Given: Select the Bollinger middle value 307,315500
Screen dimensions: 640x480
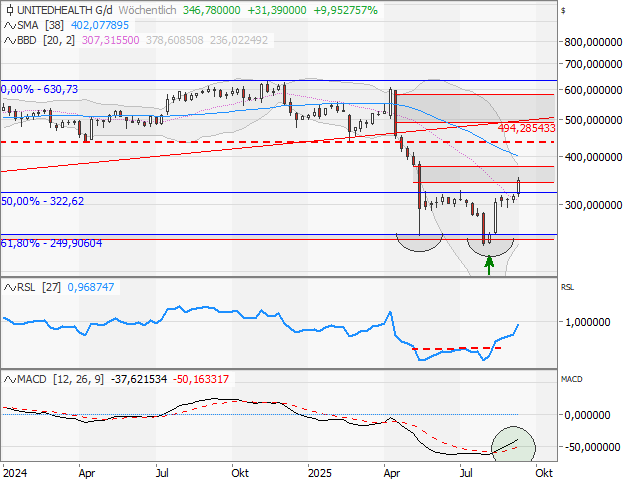Looking at the screenshot, I should tap(111, 40).
